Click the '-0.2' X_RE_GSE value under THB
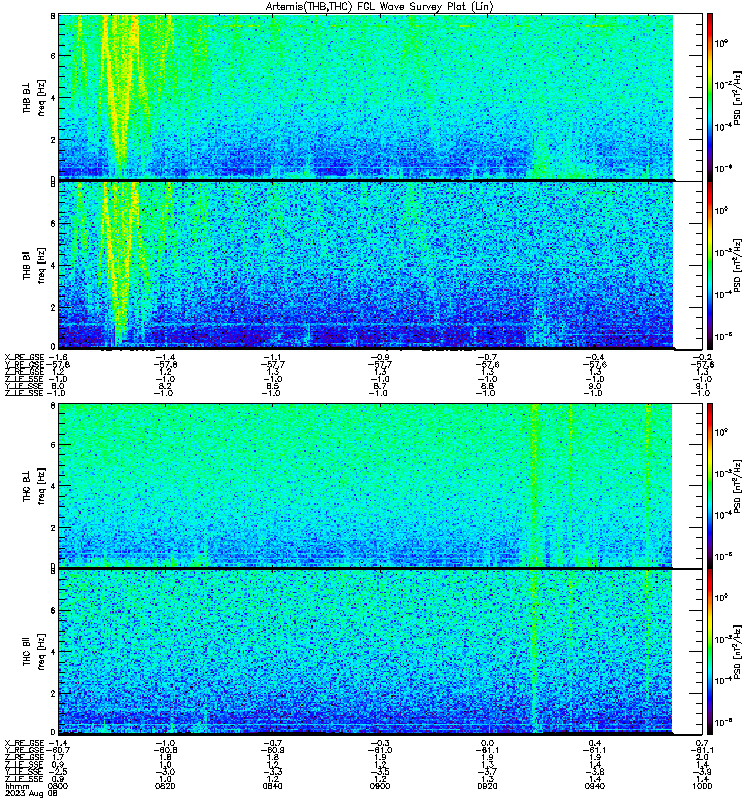Viewport: 750px width, 800px height. 702,358
